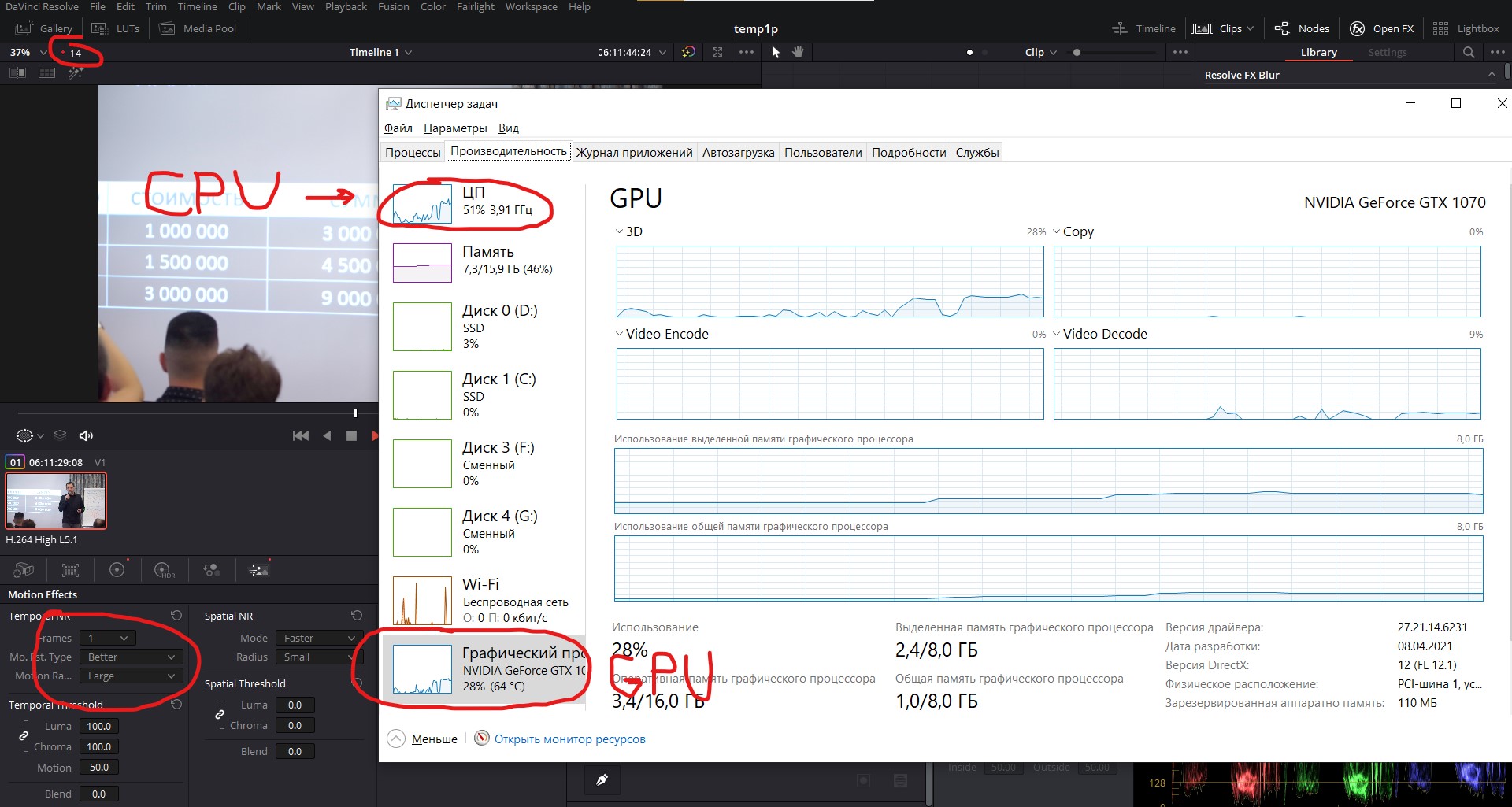
Task: Click the magic wand highlight icon
Action: (76, 72)
